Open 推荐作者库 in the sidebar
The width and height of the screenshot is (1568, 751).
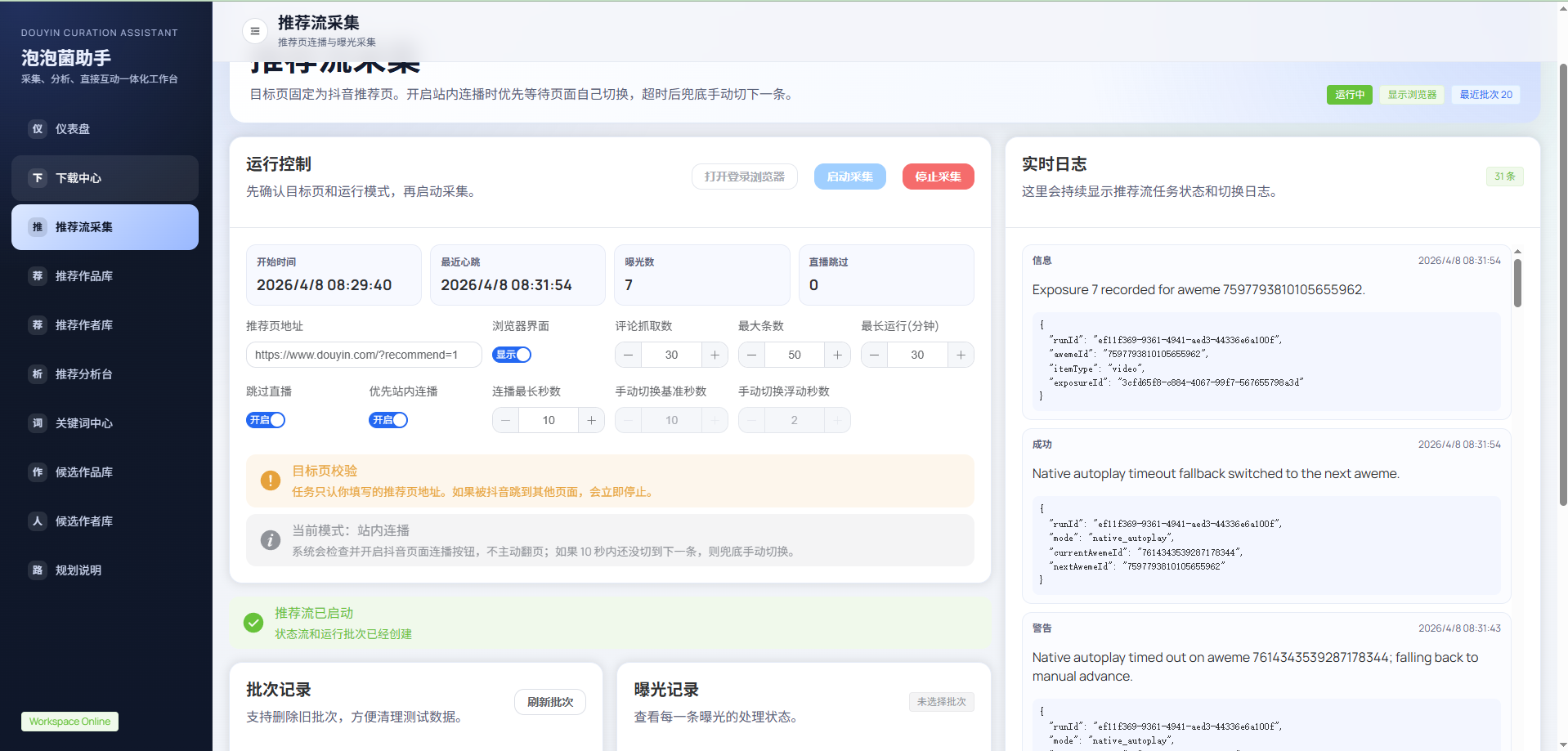pyautogui.click(x=105, y=325)
